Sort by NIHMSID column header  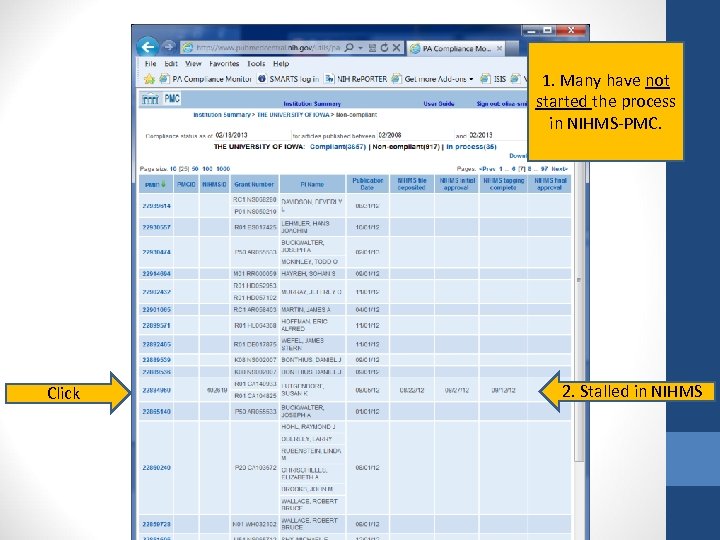pyautogui.click(x=214, y=184)
